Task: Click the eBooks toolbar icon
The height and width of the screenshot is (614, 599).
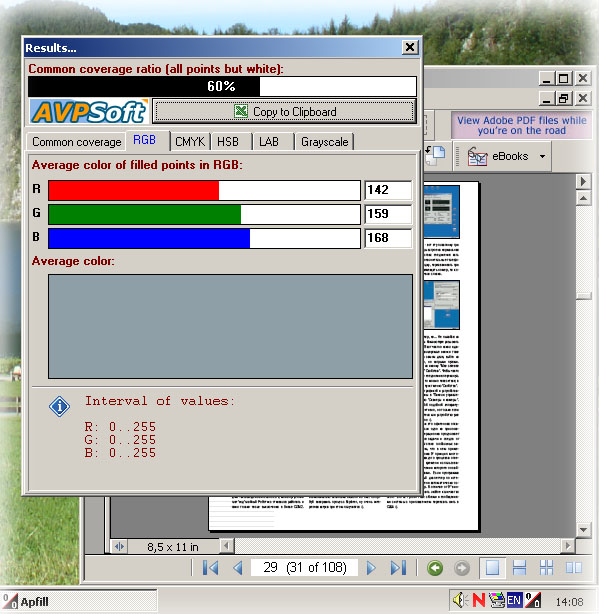Action: click(x=477, y=157)
